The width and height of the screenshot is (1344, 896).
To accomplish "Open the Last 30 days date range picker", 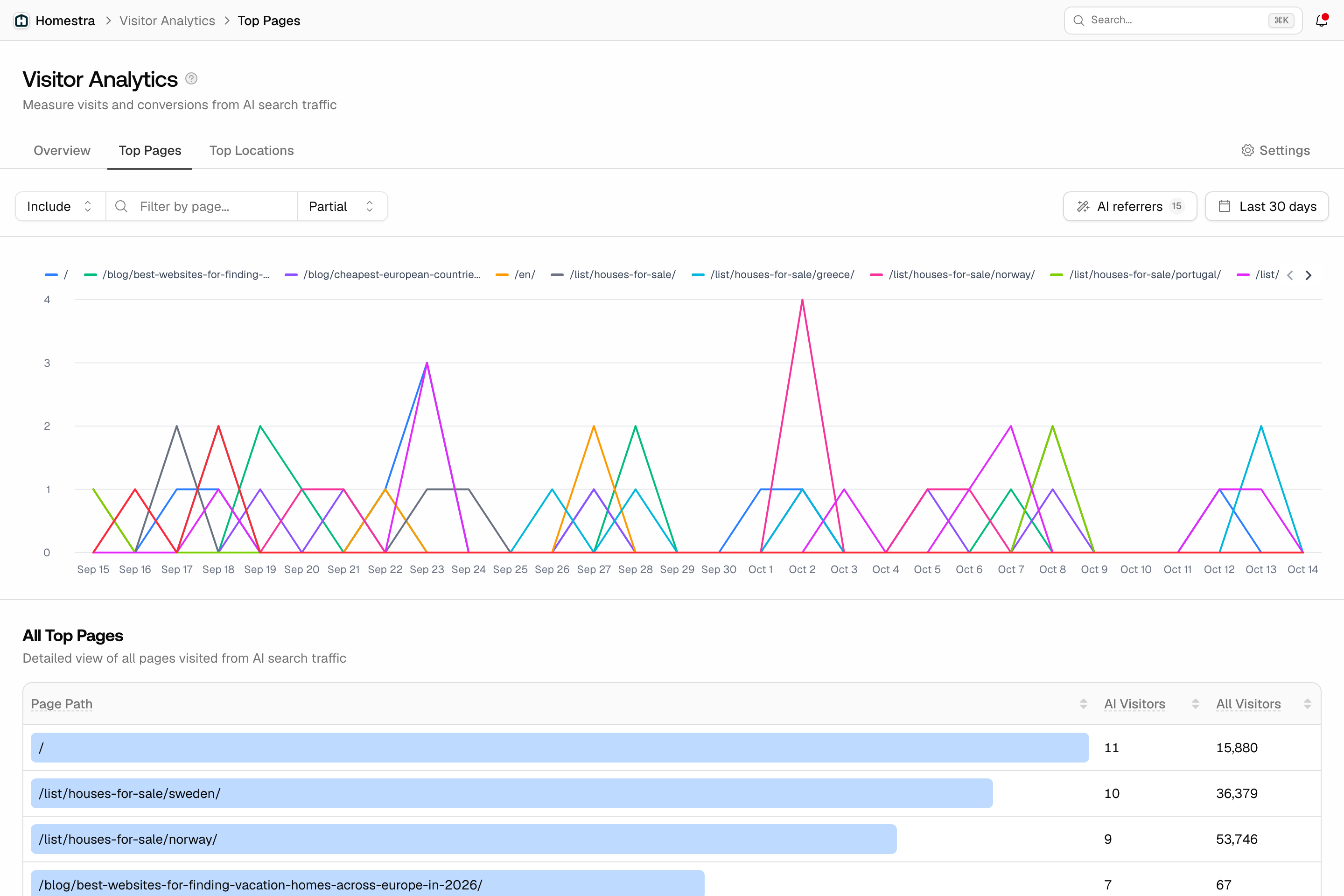I will 1267,206.
